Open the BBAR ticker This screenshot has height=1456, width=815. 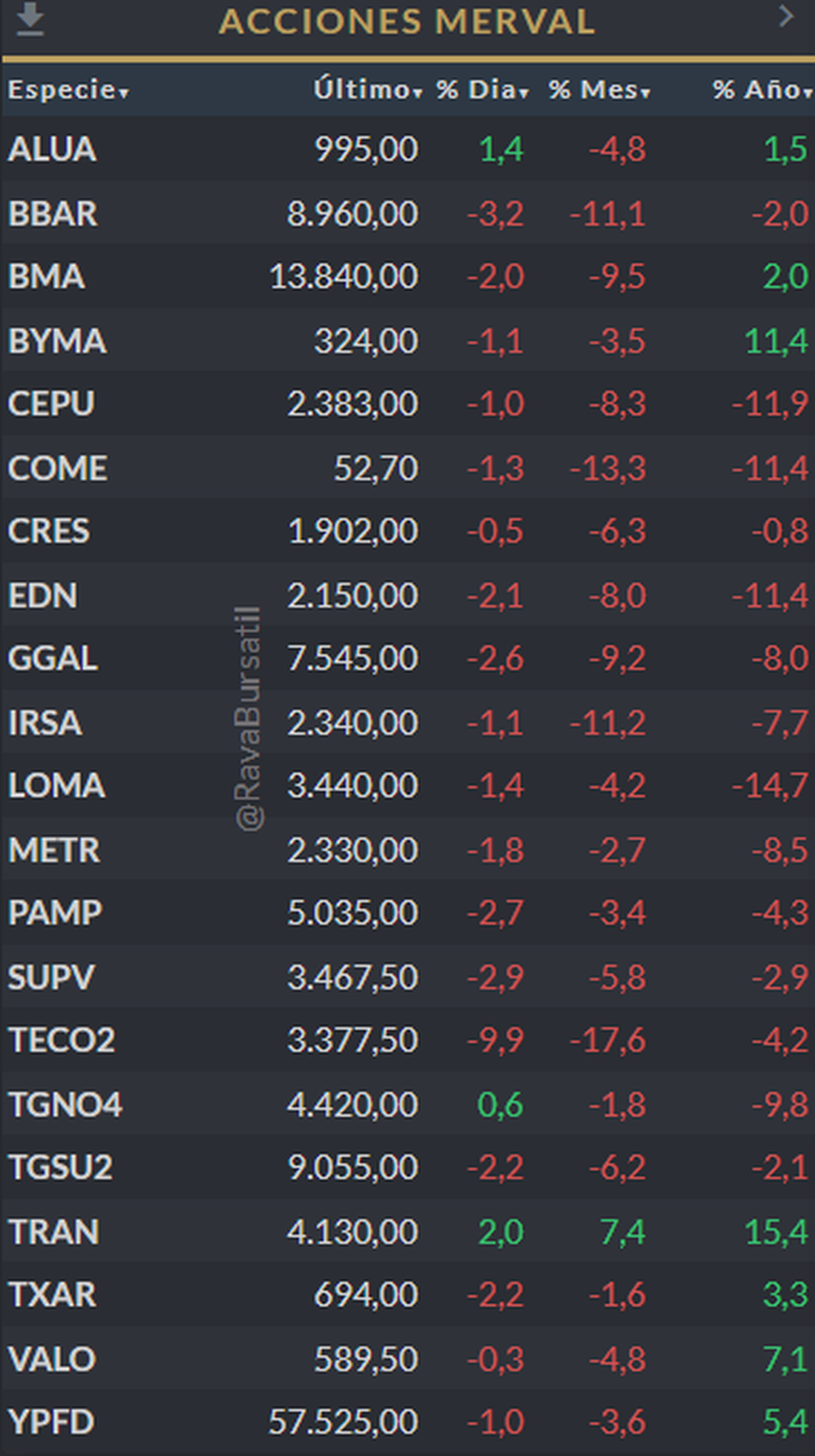pos(53,214)
